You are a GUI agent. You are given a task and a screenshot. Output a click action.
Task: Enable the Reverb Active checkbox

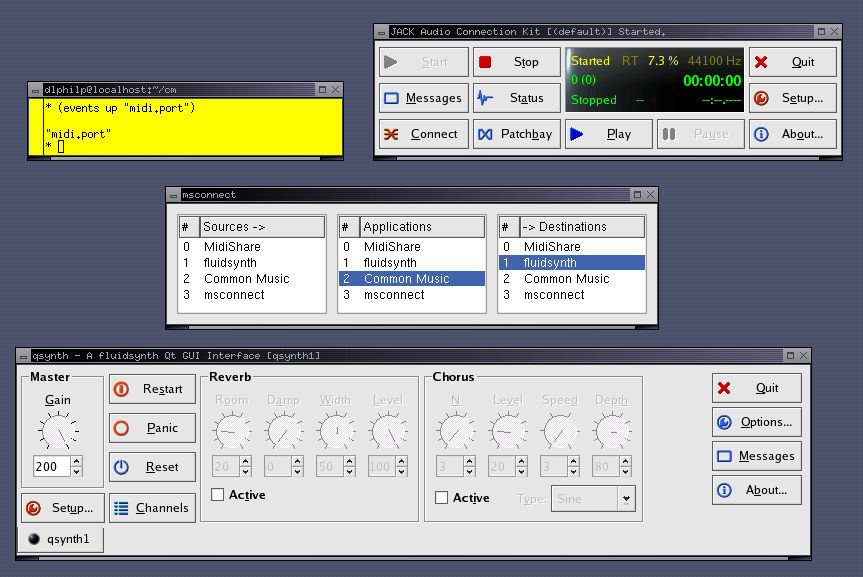[x=218, y=495]
